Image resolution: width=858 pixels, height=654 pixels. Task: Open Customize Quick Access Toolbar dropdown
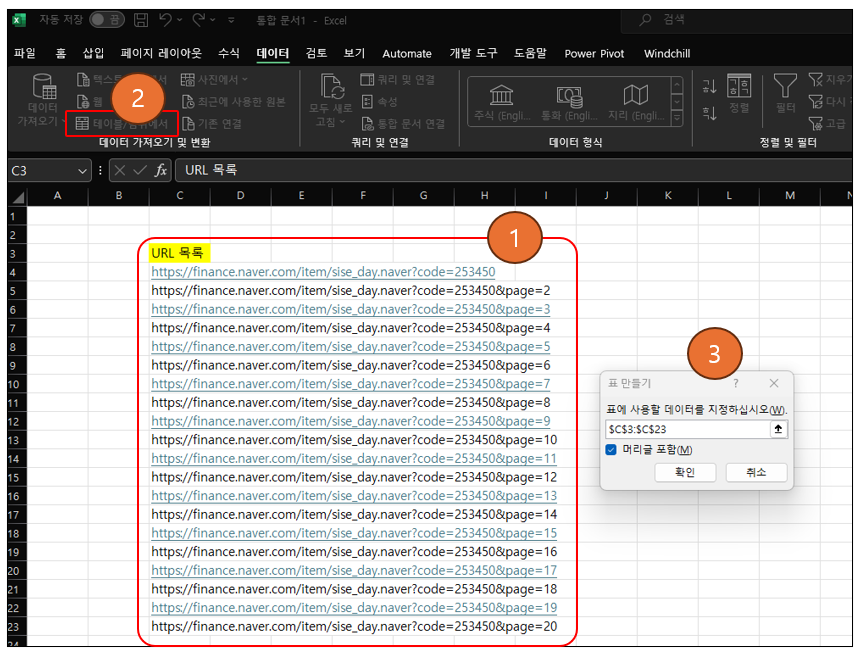(231, 20)
